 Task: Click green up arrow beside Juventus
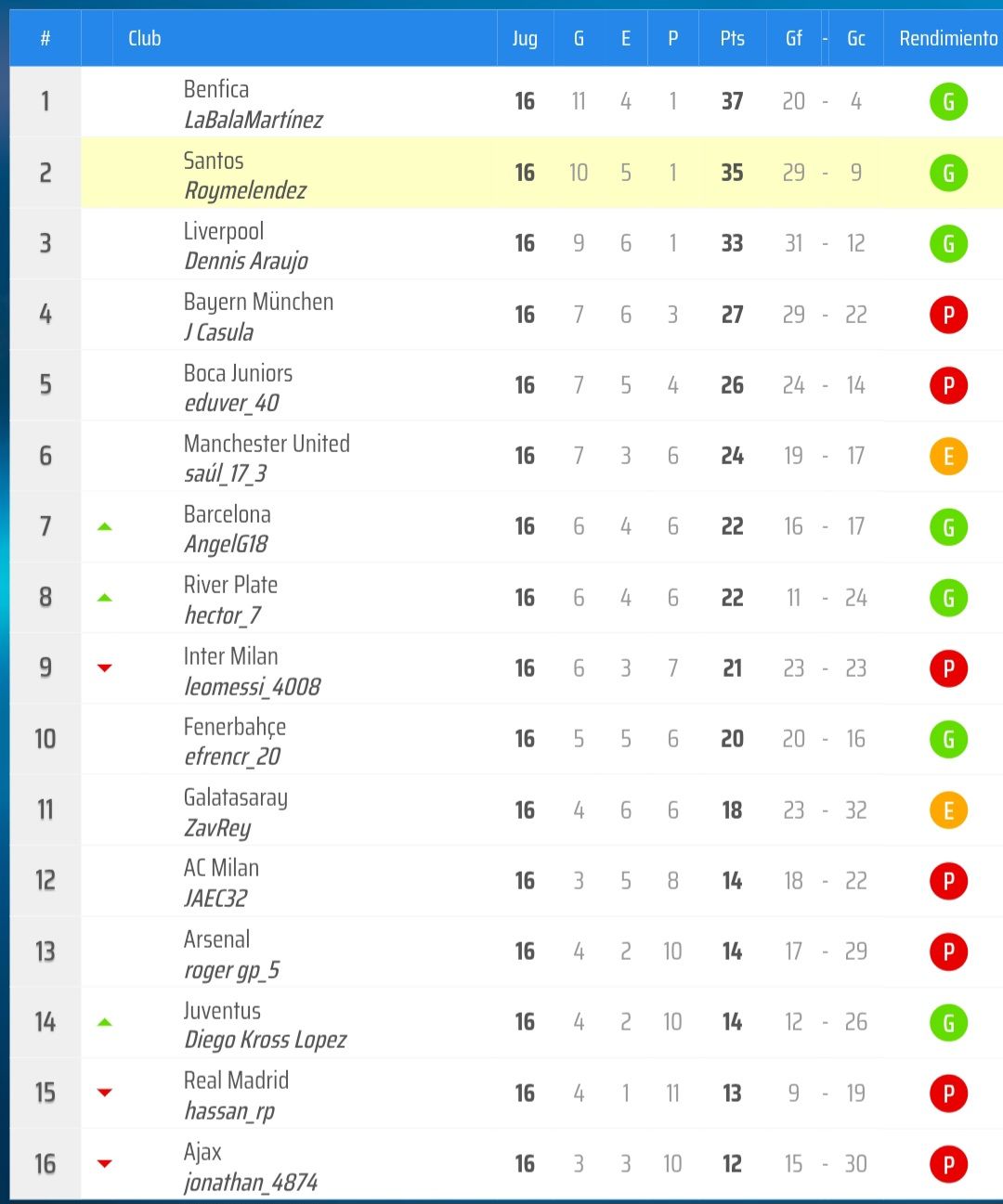(105, 1023)
